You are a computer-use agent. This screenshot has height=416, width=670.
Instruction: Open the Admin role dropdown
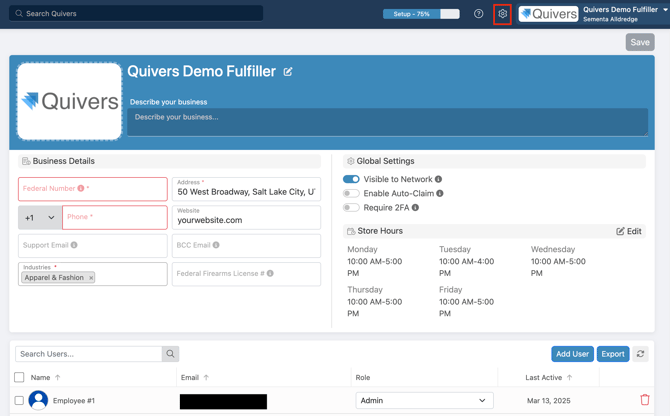(424, 401)
